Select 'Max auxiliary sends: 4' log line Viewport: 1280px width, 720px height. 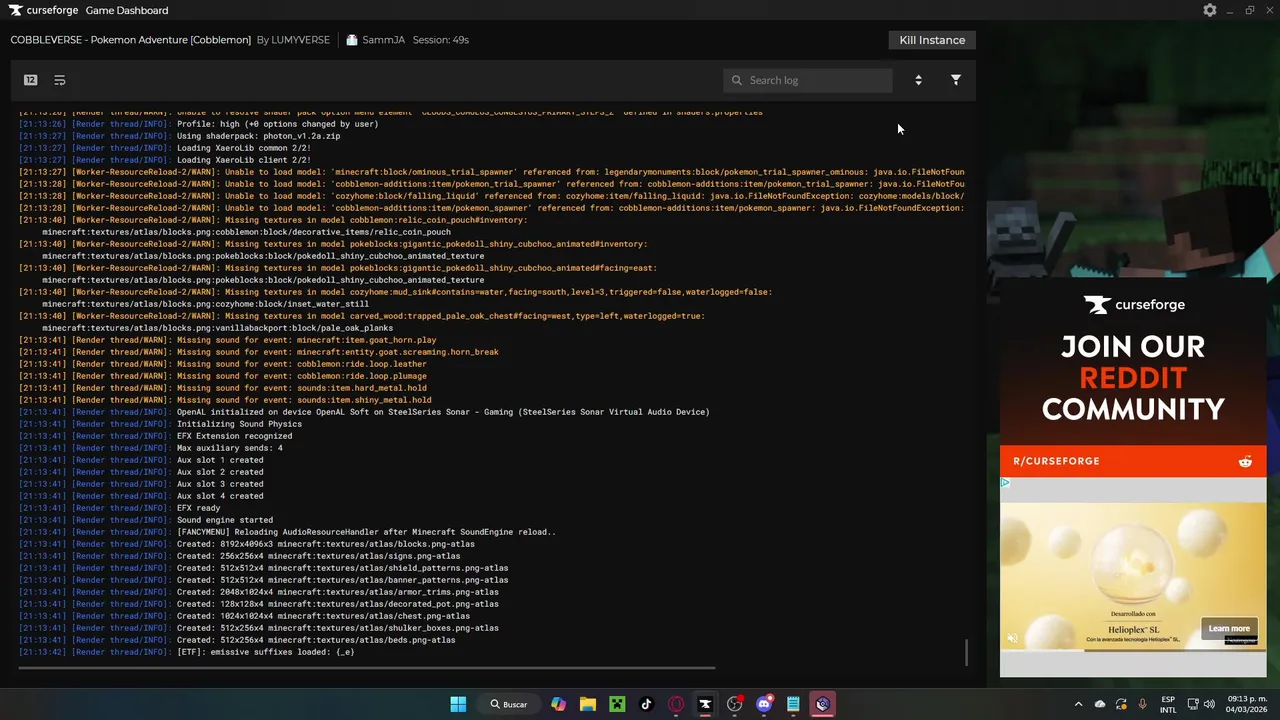point(151,448)
